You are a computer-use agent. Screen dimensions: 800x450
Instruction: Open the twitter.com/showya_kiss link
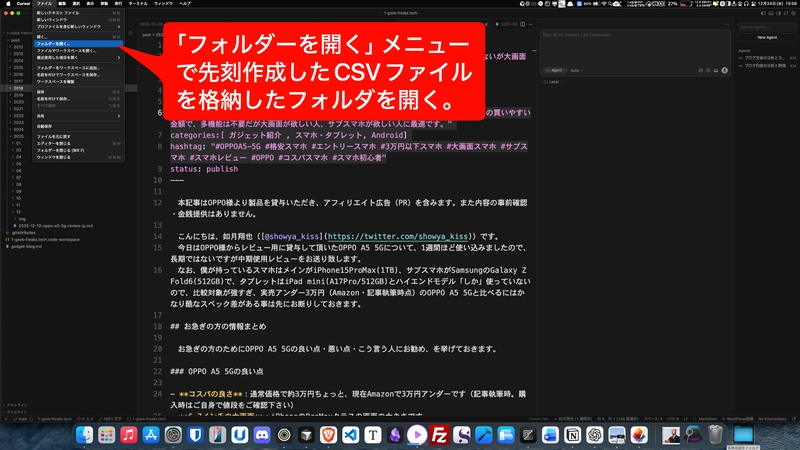click(x=397, y=236)
